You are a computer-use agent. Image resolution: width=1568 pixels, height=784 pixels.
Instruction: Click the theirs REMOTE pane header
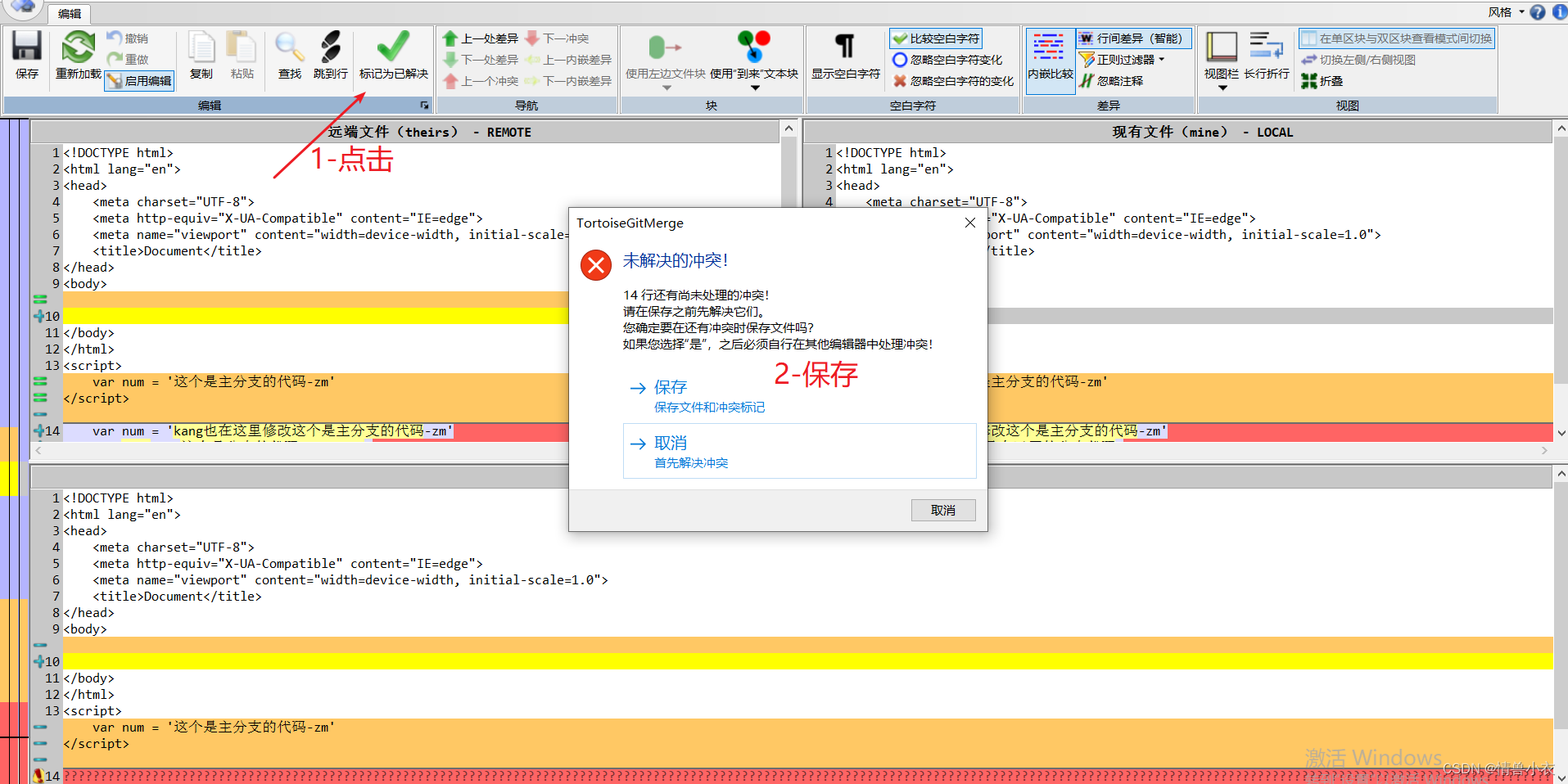click(405, 132)
